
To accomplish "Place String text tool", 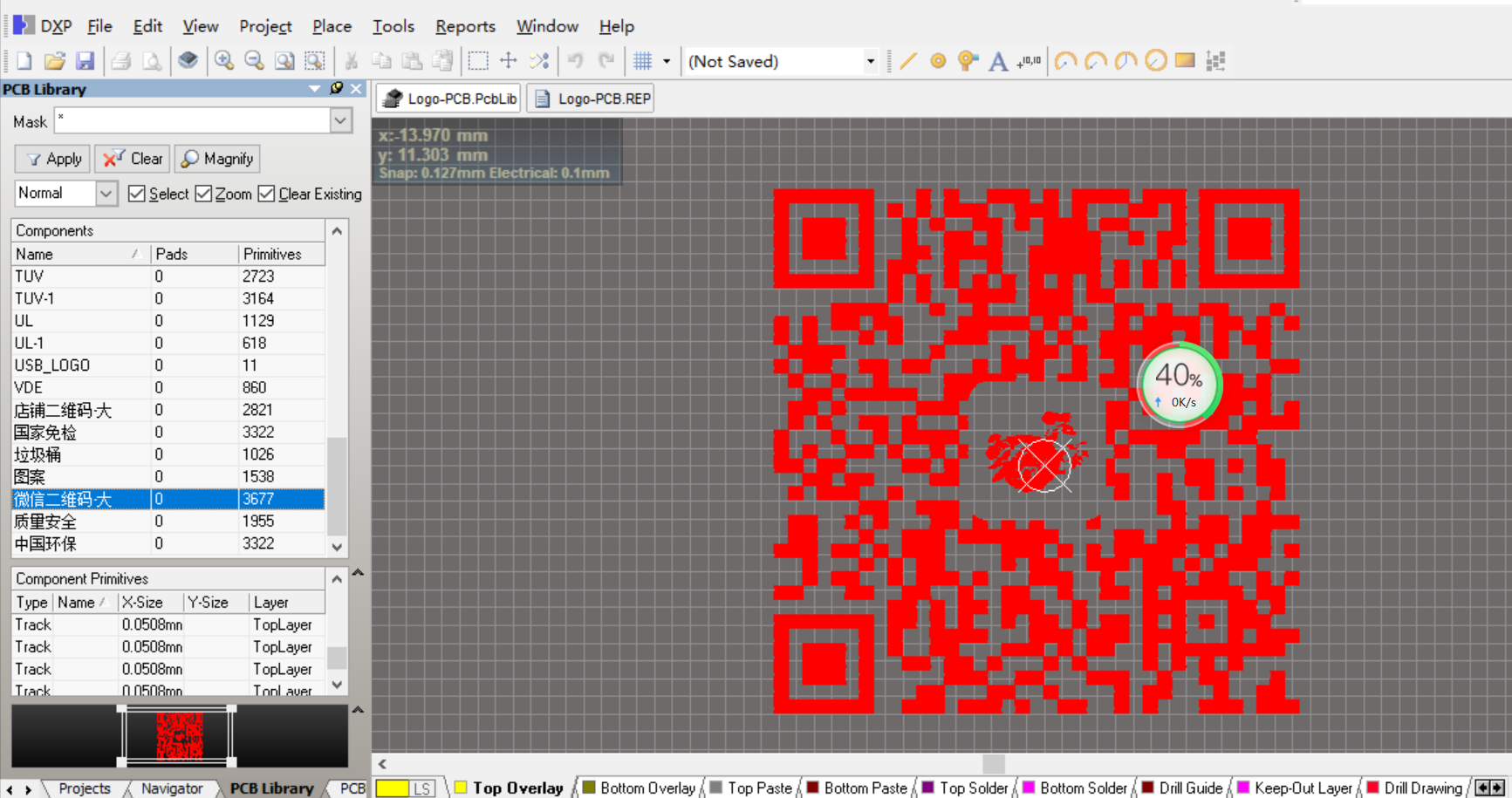I will tap(998, 61).
